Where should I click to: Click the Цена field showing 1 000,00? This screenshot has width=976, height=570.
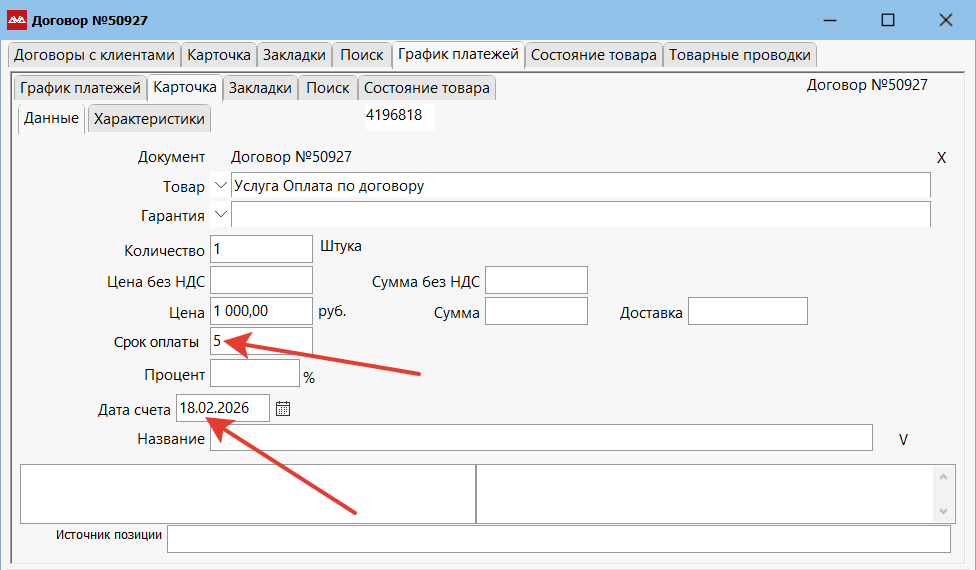261,311
